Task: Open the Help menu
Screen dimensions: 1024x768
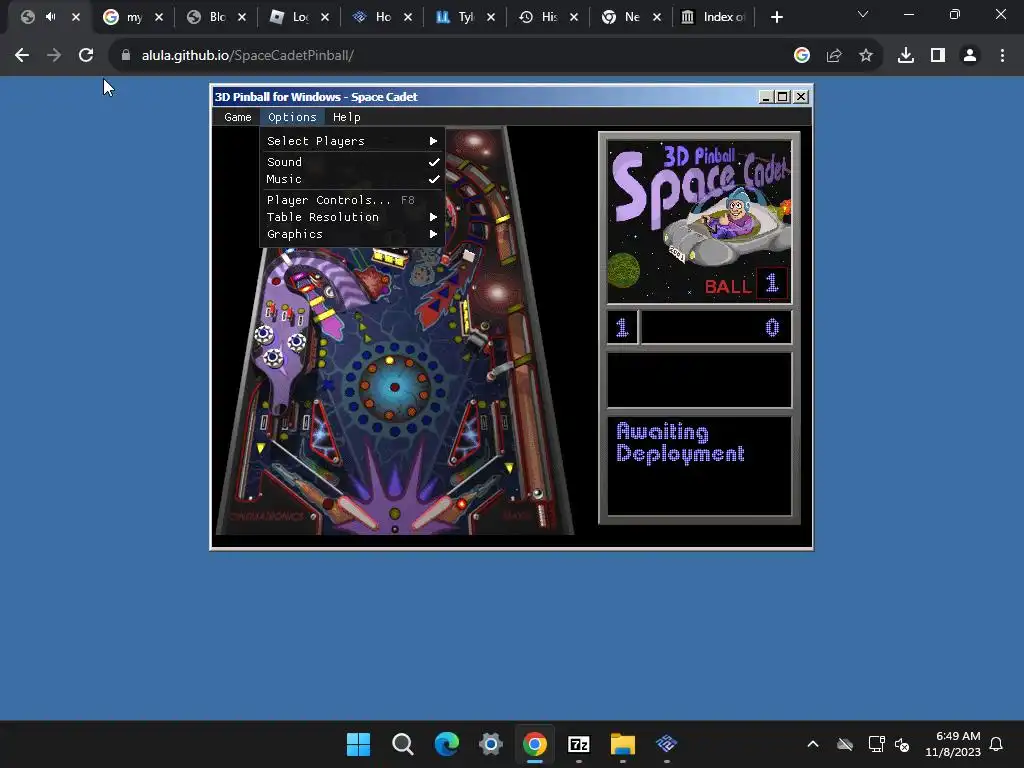Action: pos(346,117)
